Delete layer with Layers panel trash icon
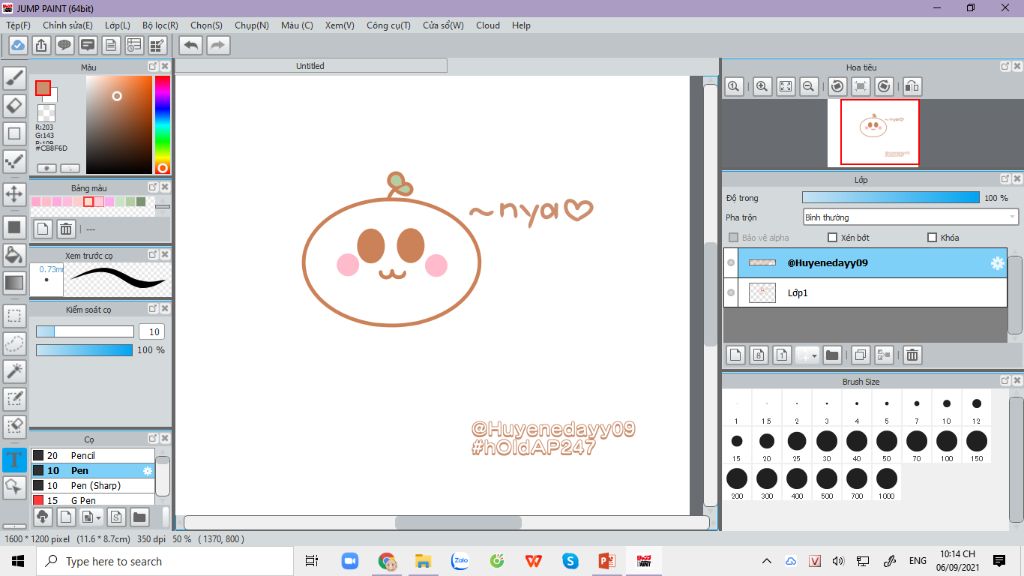1024x576 pixels. coord(912,355)
